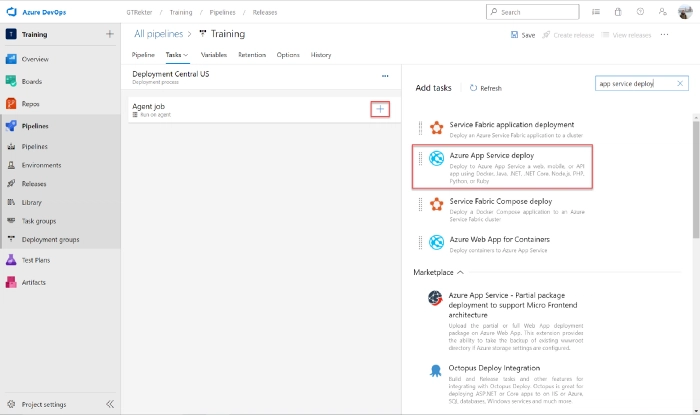
Task: Click the Training project name in sidebar
Action: coord(34,34)
